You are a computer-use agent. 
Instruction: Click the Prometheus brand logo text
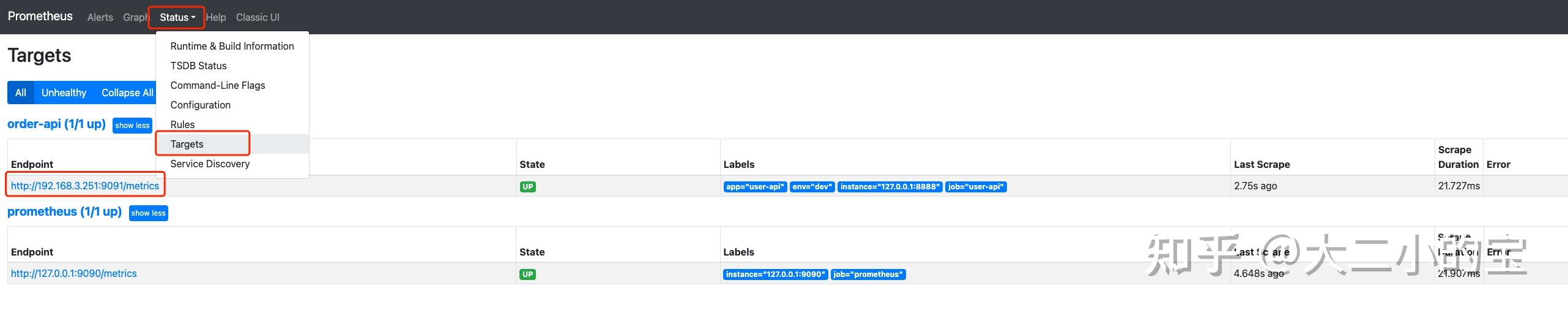(40, 17)
